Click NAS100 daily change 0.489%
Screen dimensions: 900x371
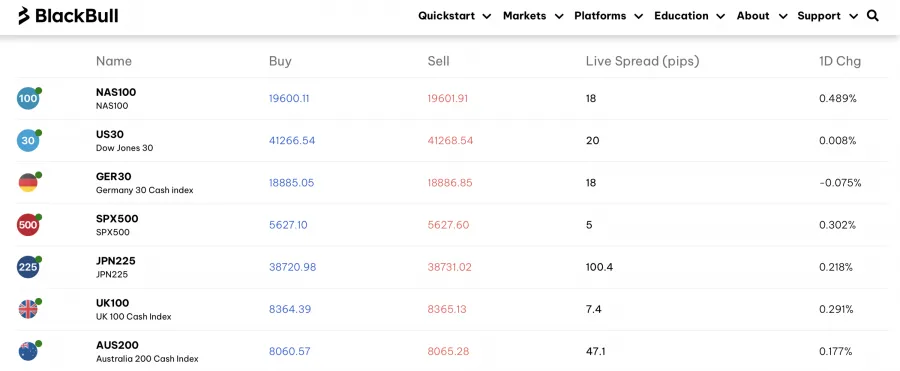pos(838,98)
